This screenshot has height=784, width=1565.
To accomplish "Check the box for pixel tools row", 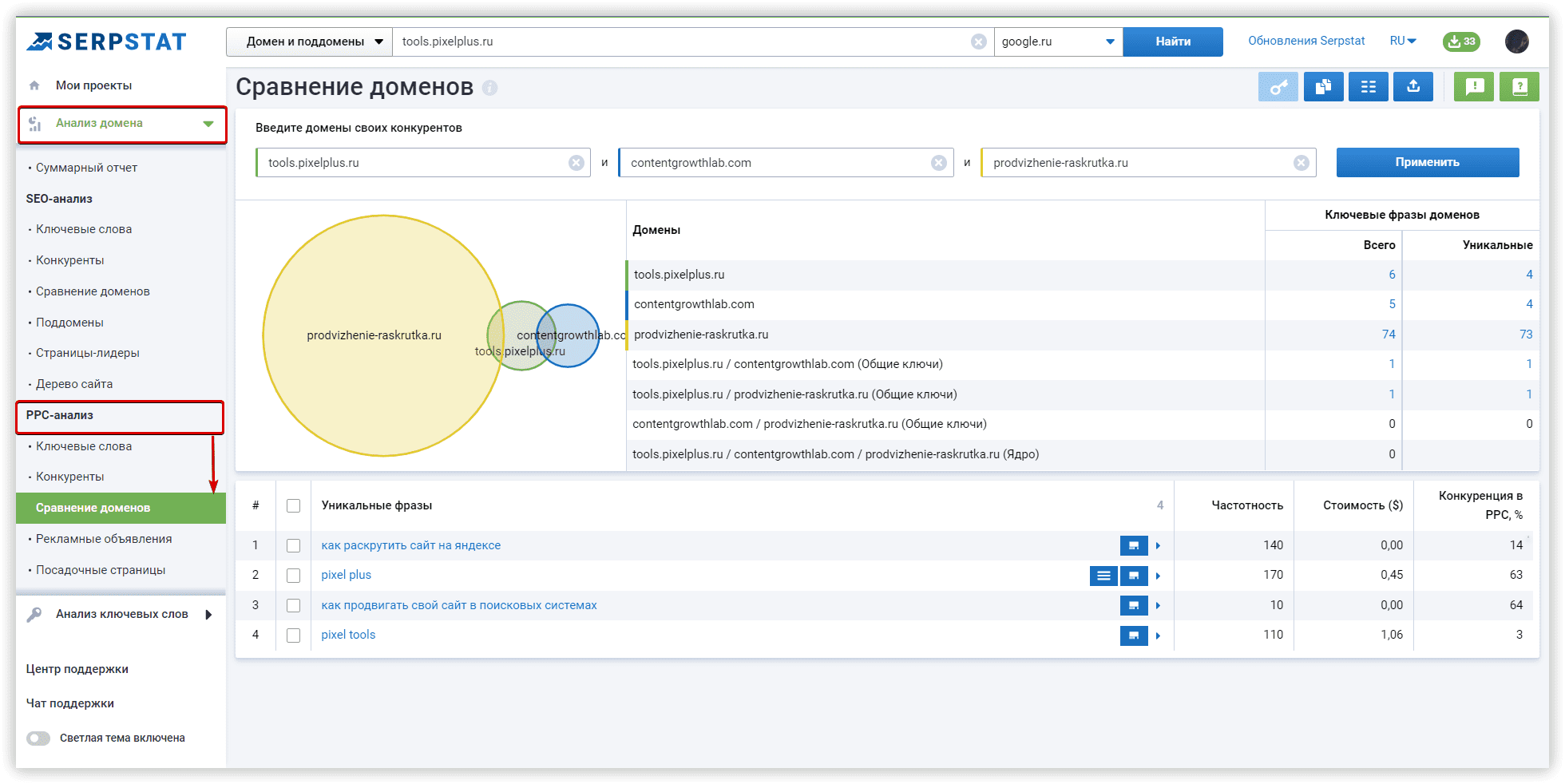I will click(294, 636).
